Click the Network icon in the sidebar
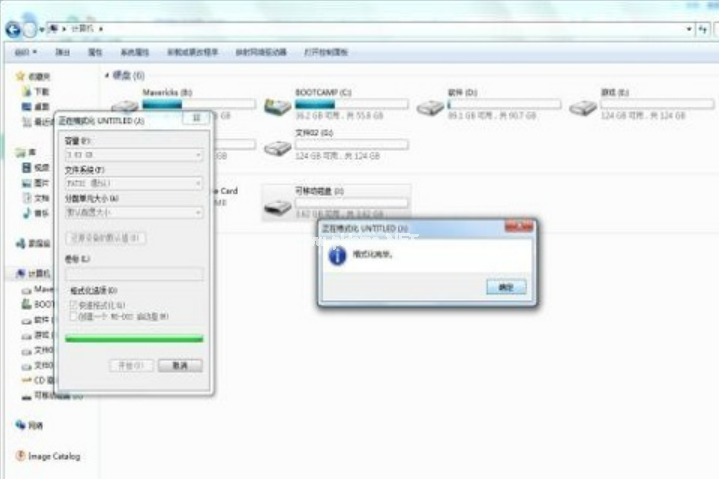 click(x=21, y=424)
